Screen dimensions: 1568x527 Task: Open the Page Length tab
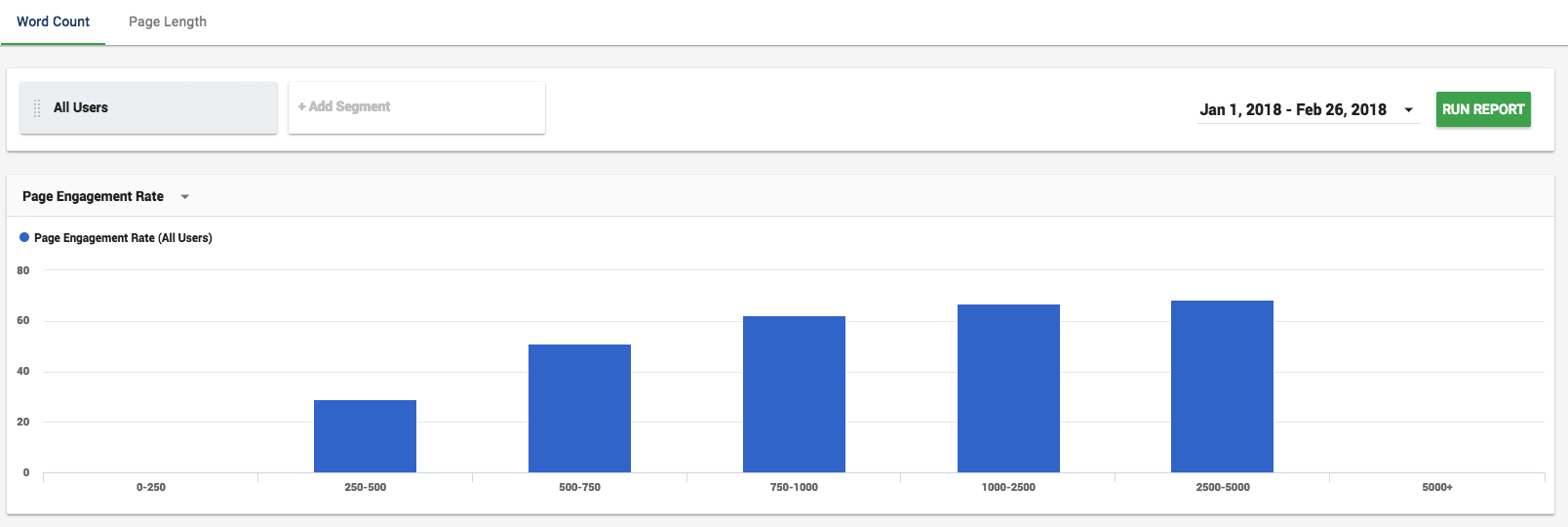tap(168, 21)
